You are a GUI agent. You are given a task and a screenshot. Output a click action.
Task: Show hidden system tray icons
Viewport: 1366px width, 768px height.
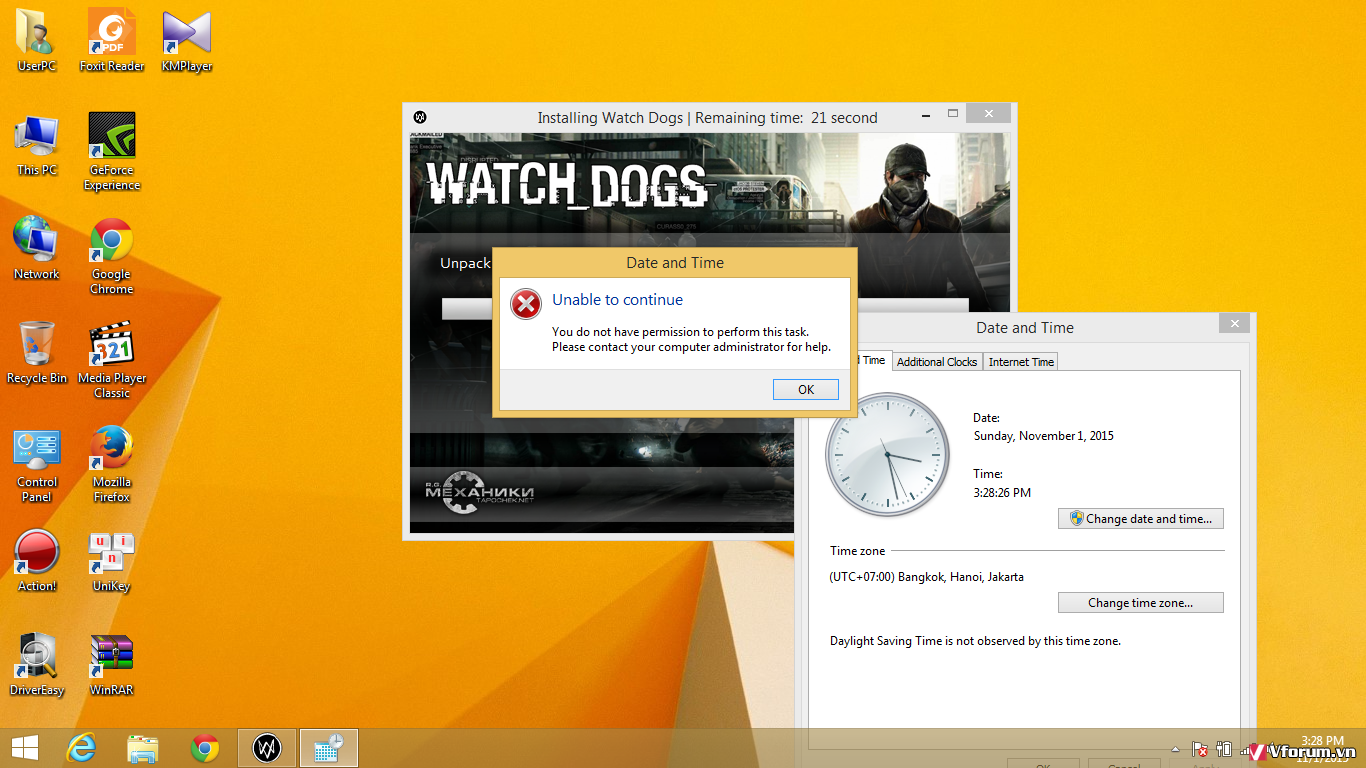[1176, 749]
